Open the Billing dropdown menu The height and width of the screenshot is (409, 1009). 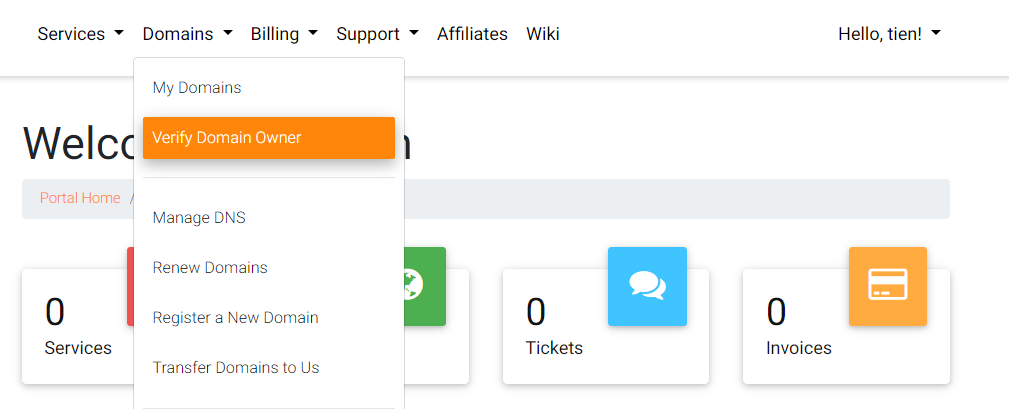coord(284,34)
